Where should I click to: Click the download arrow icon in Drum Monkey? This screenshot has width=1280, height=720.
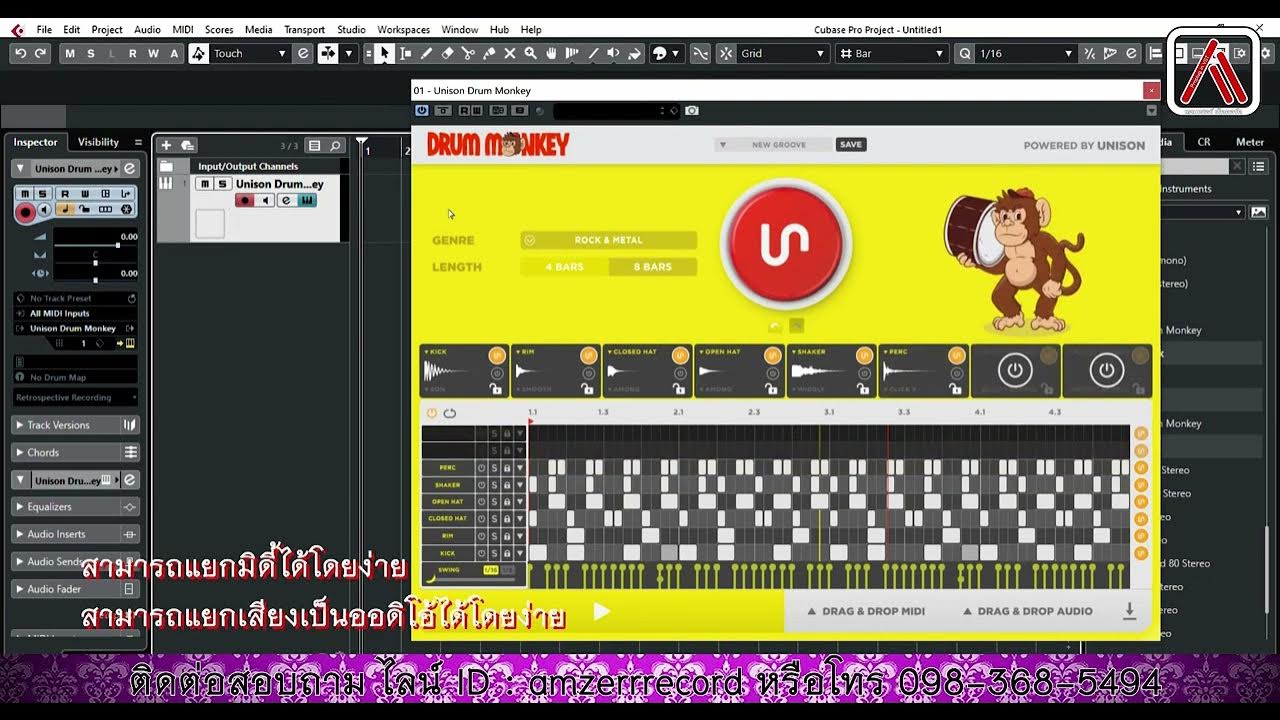tap(1129, 611)
